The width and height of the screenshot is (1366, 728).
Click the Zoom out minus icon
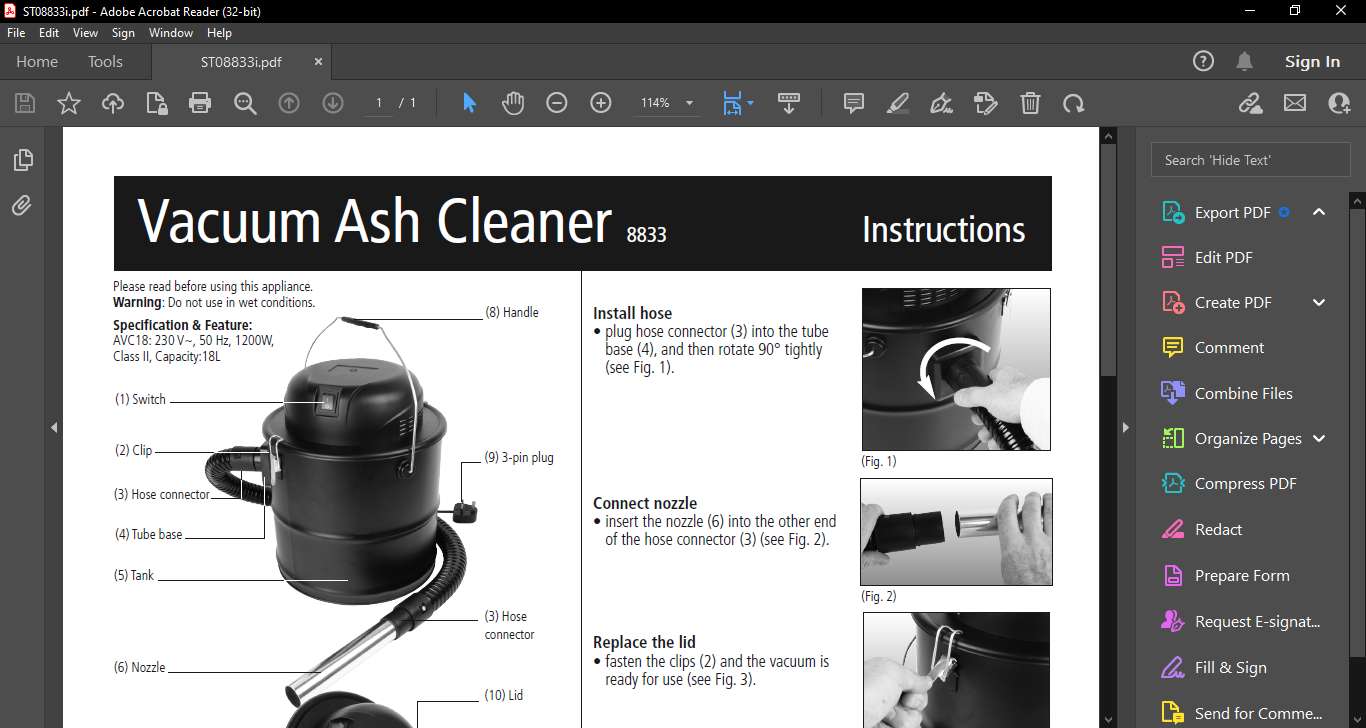coord(557,103)
